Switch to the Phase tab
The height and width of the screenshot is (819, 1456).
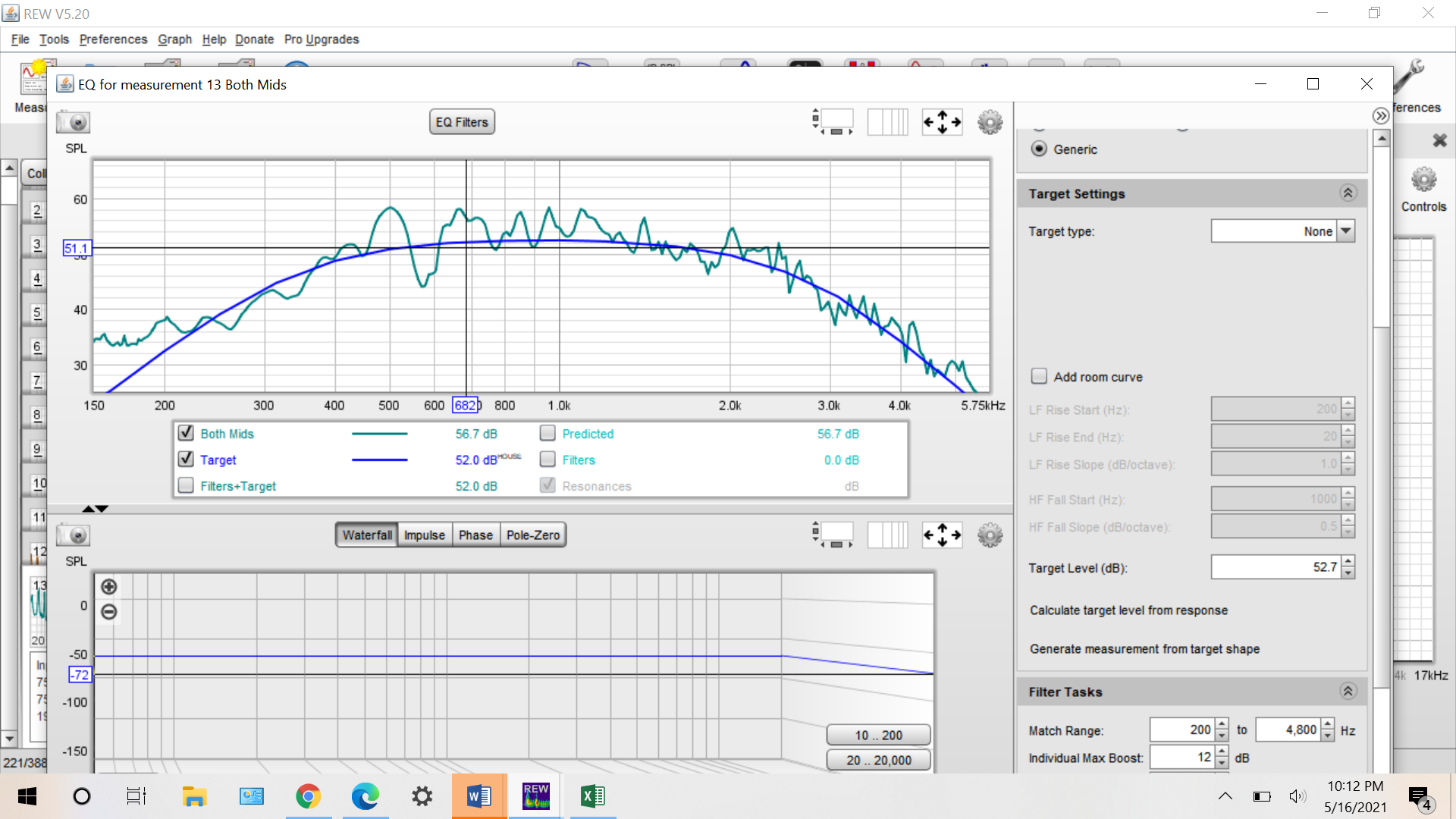pyautogui.click(x=475, y=535)
